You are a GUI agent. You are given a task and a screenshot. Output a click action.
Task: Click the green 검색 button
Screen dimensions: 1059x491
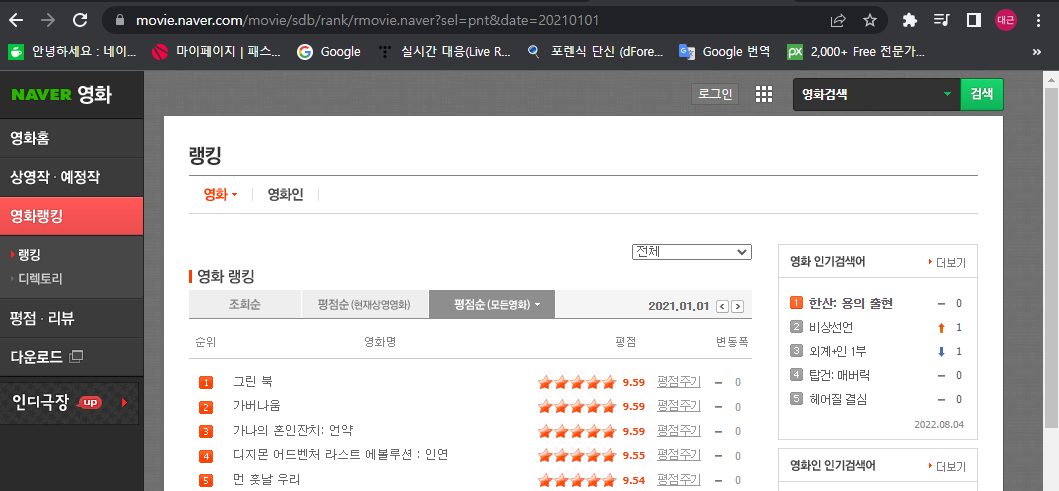(982, 95)
